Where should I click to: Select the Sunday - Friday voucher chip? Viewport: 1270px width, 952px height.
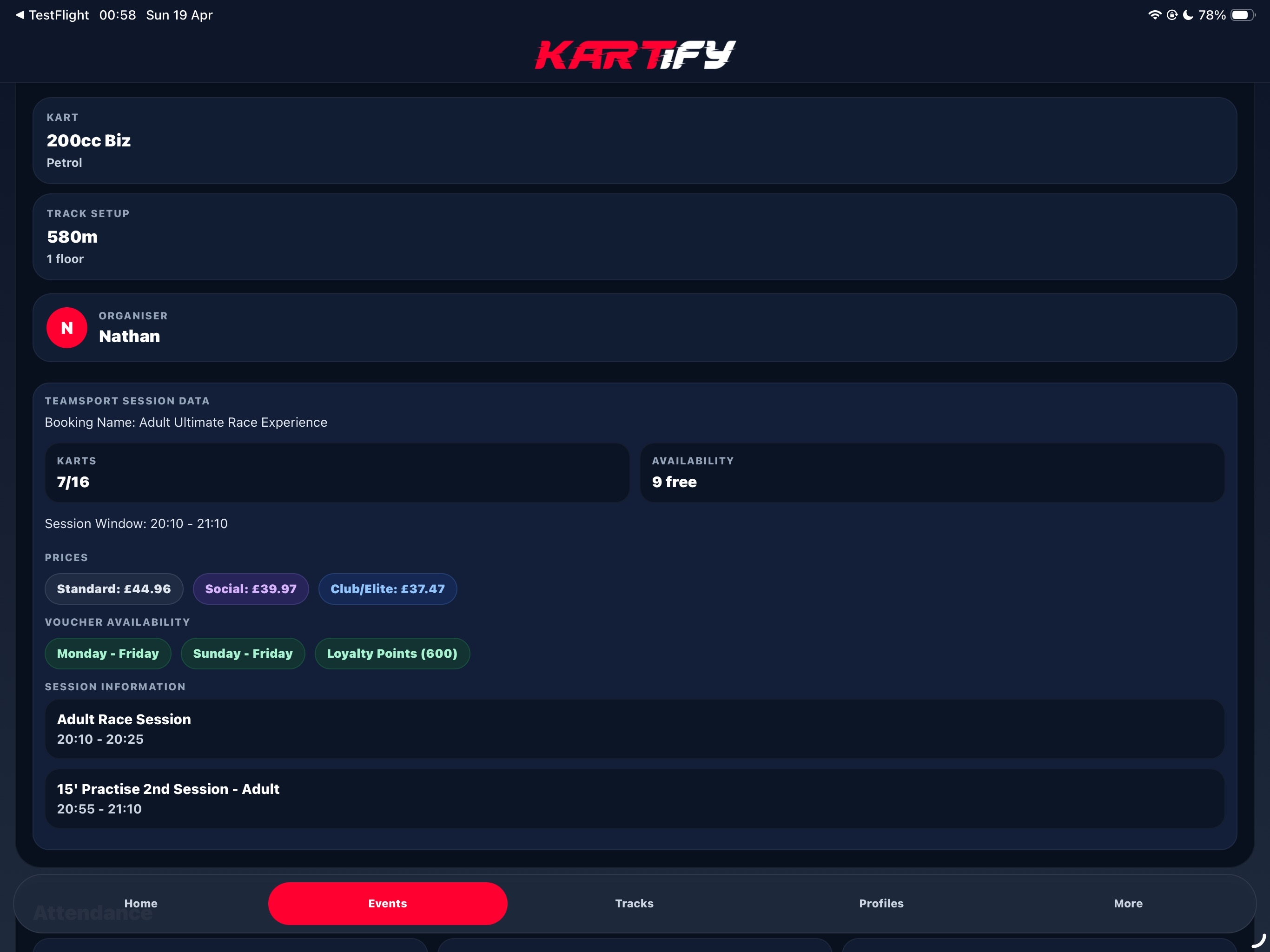point(243,654)
